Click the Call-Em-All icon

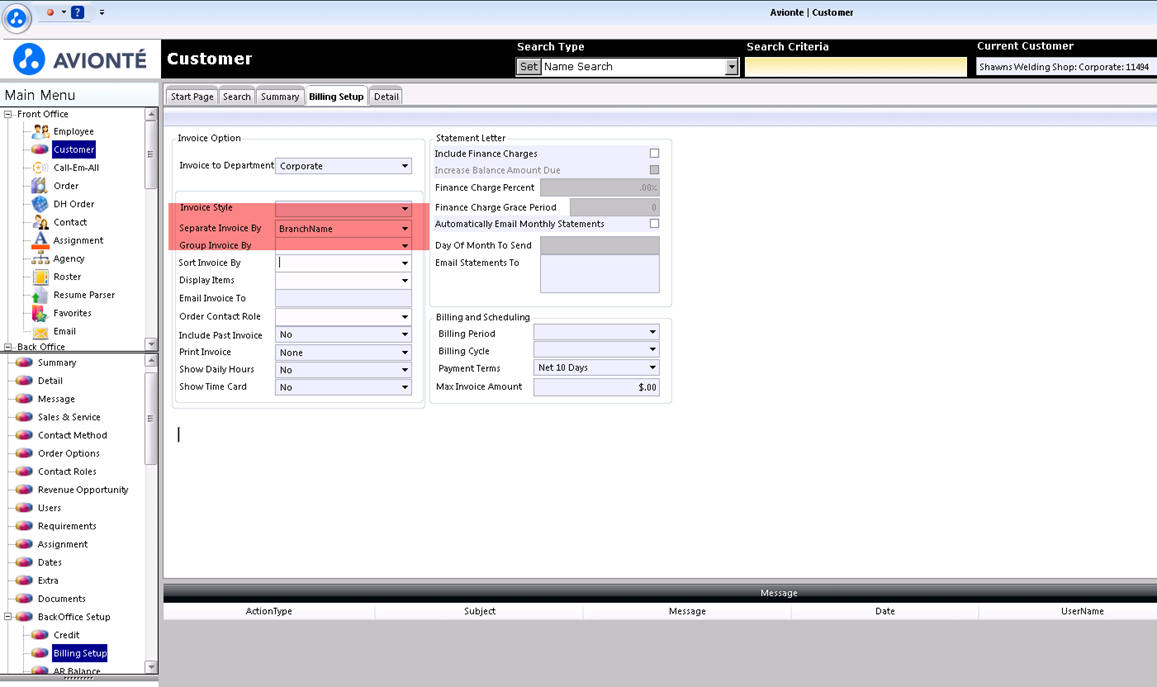pos(41,168)
